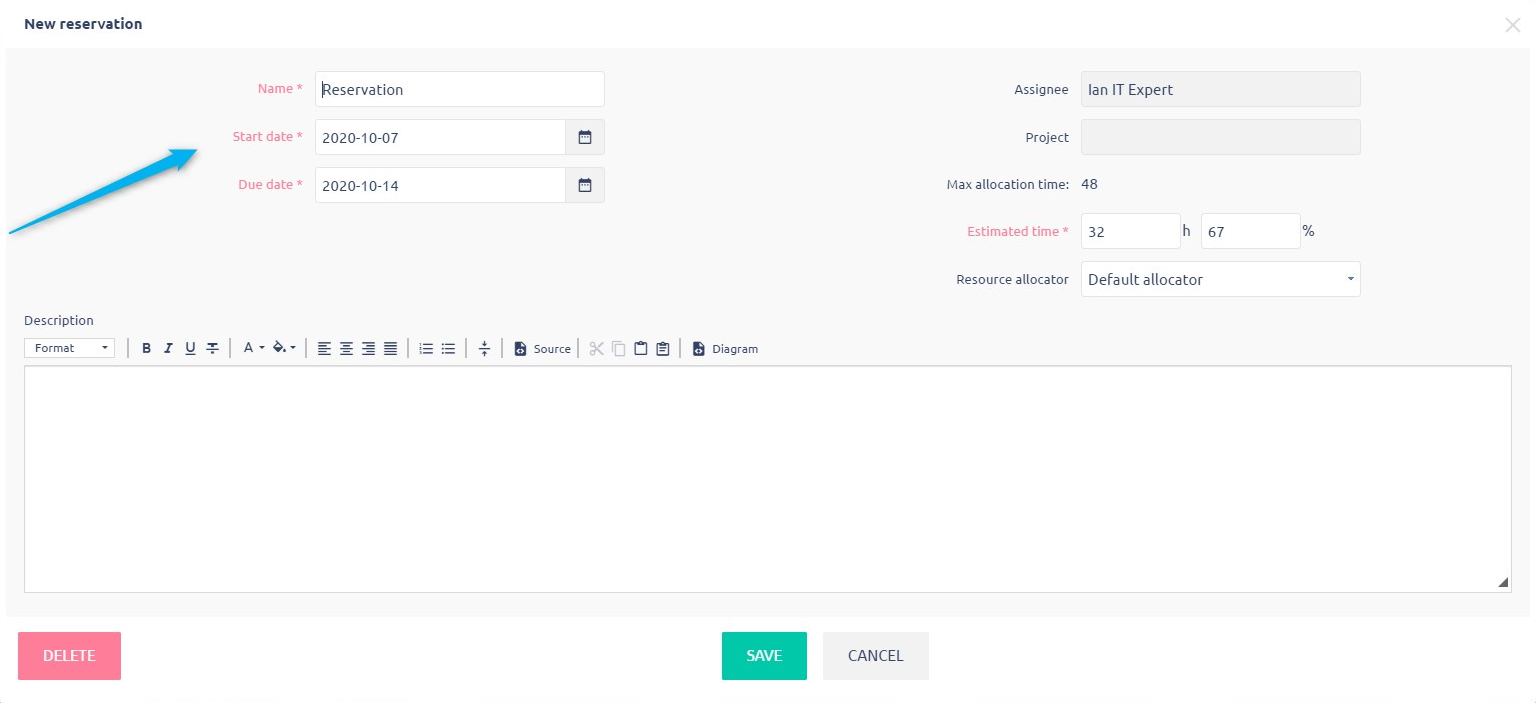The height and width of the screenshot is (703, 1536).
Task: Apply underline formatting in the editor
Action: 190,349
